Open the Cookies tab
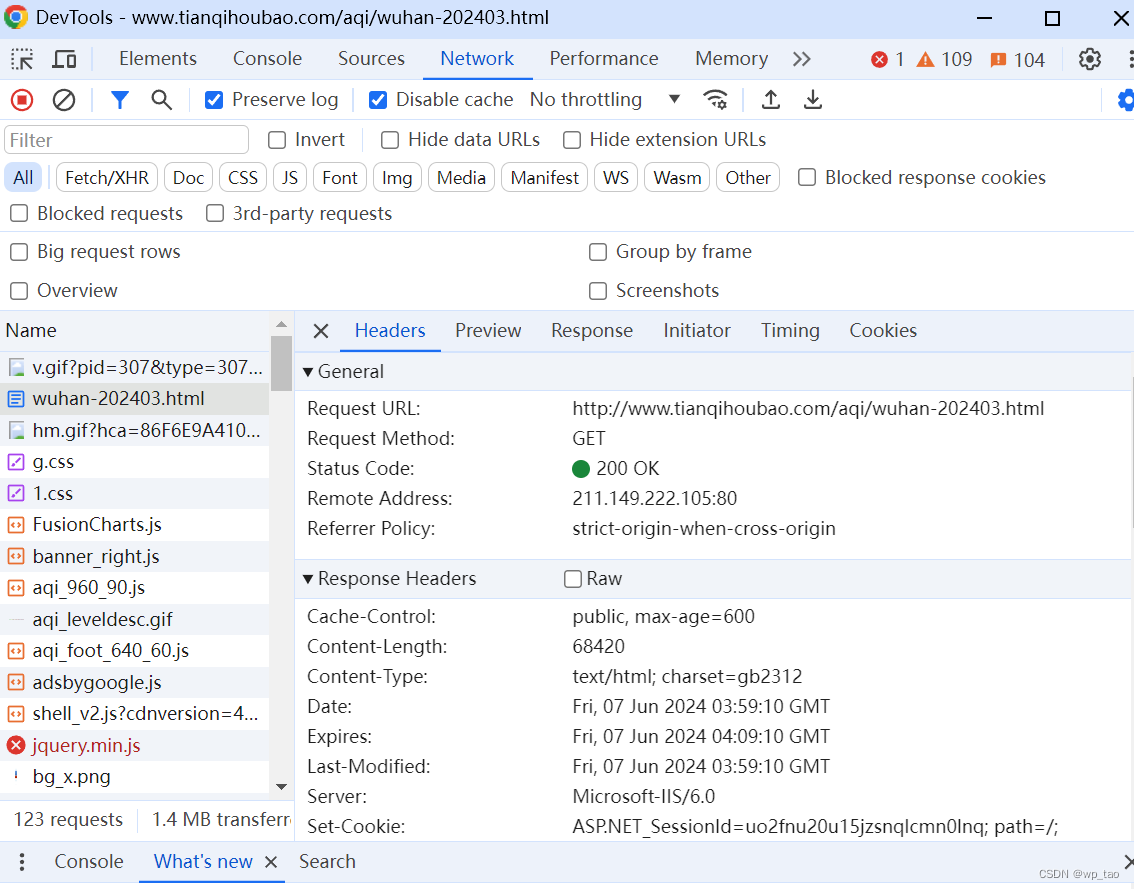This screenshot has height=889, width=1134. pos(883,331)
